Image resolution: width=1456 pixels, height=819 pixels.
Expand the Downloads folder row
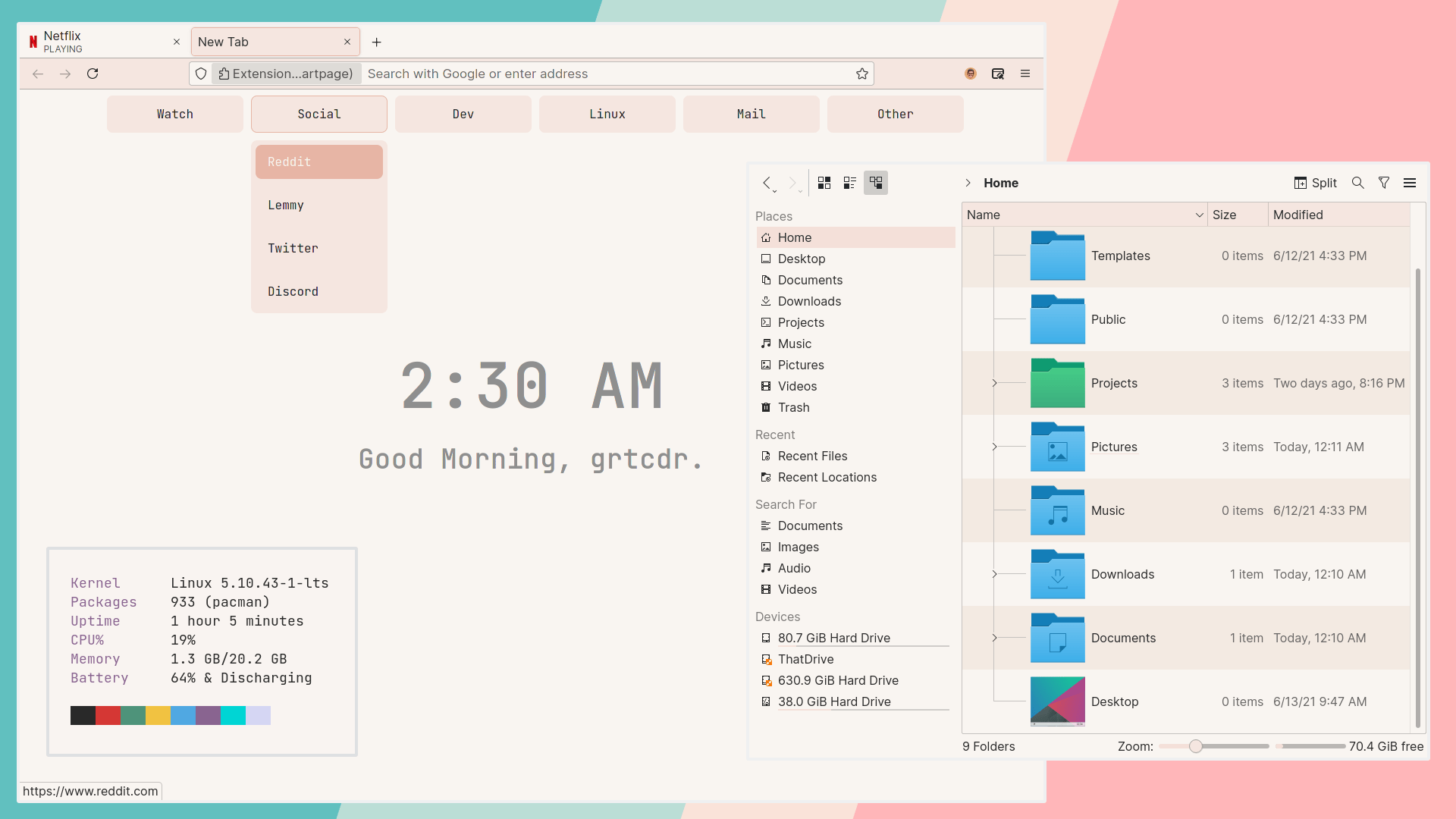coord(994,574)
